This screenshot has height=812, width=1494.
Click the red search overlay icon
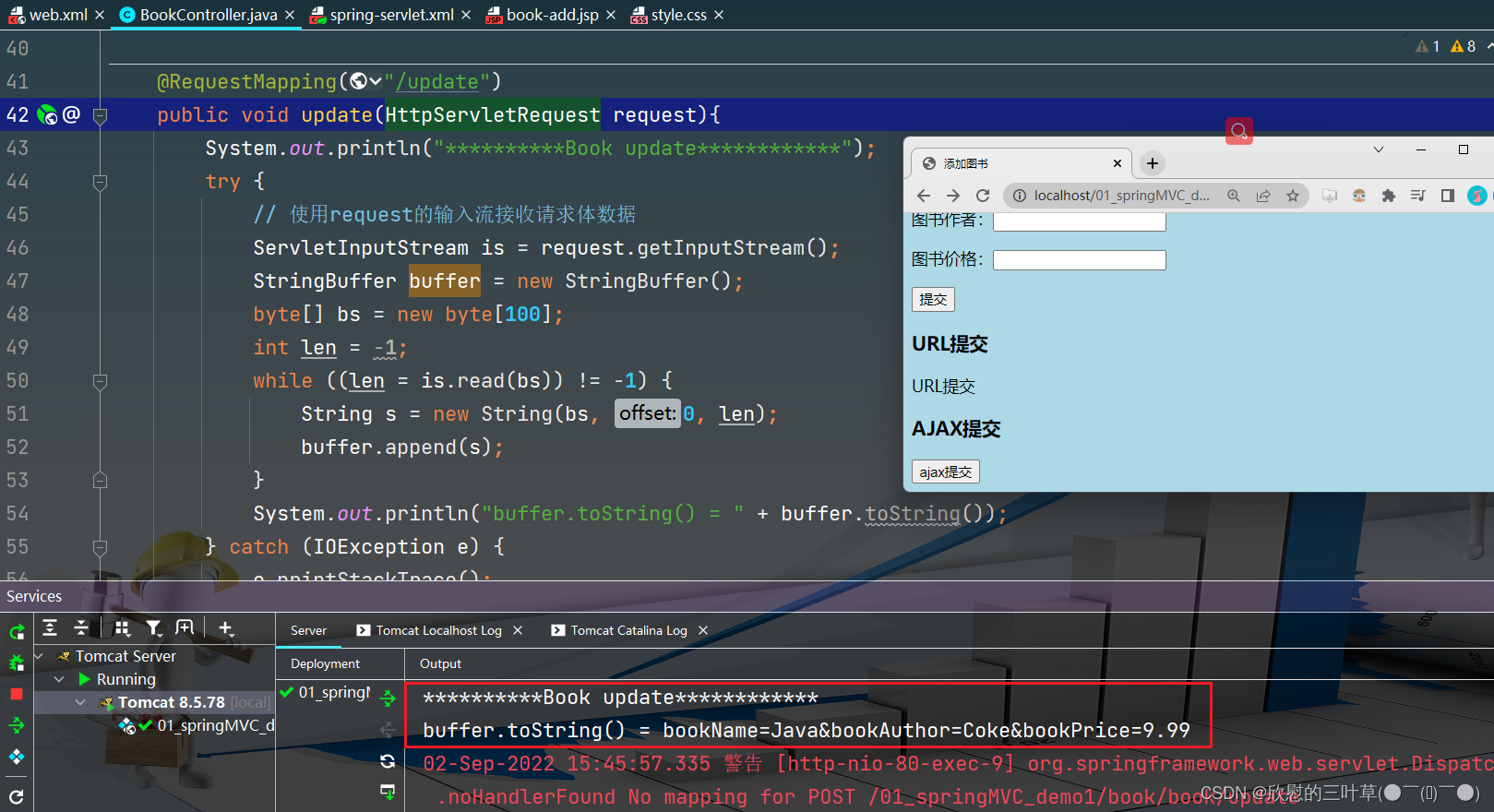(x=1239, y=131)
